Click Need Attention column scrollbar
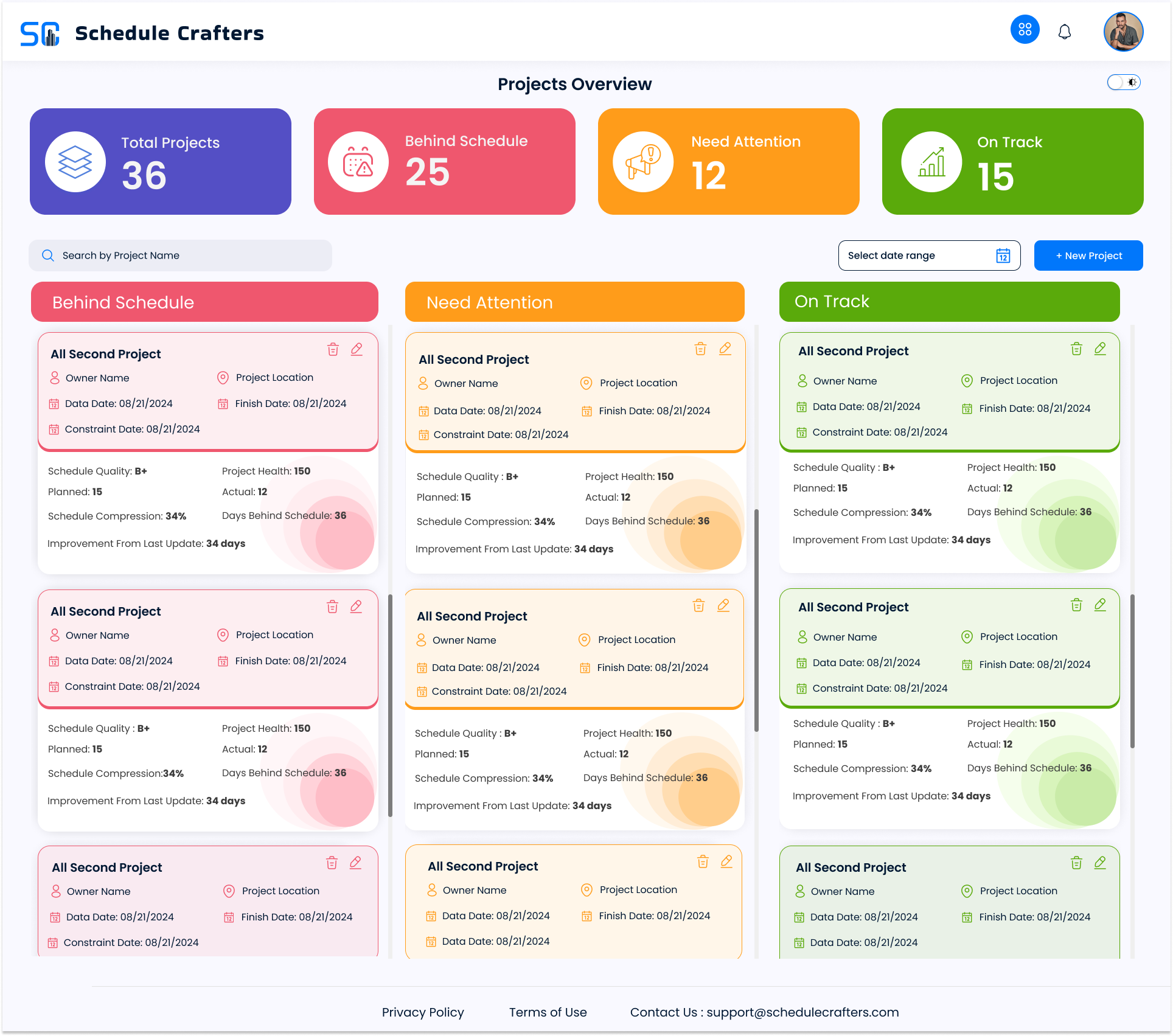This screenshot has height=1036, width=1173. pos(756,621)
